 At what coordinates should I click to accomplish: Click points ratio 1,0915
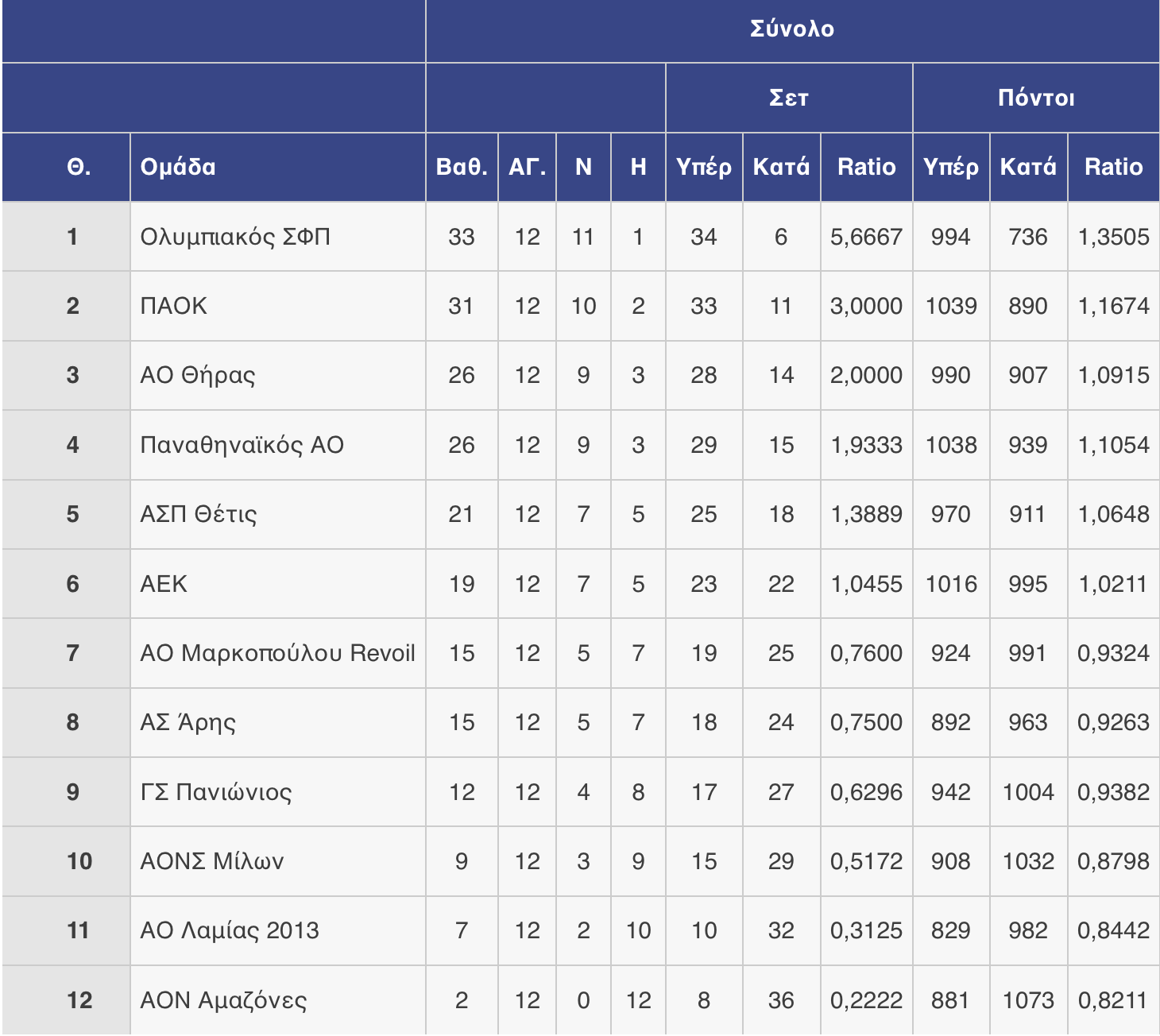(1113, 375)
